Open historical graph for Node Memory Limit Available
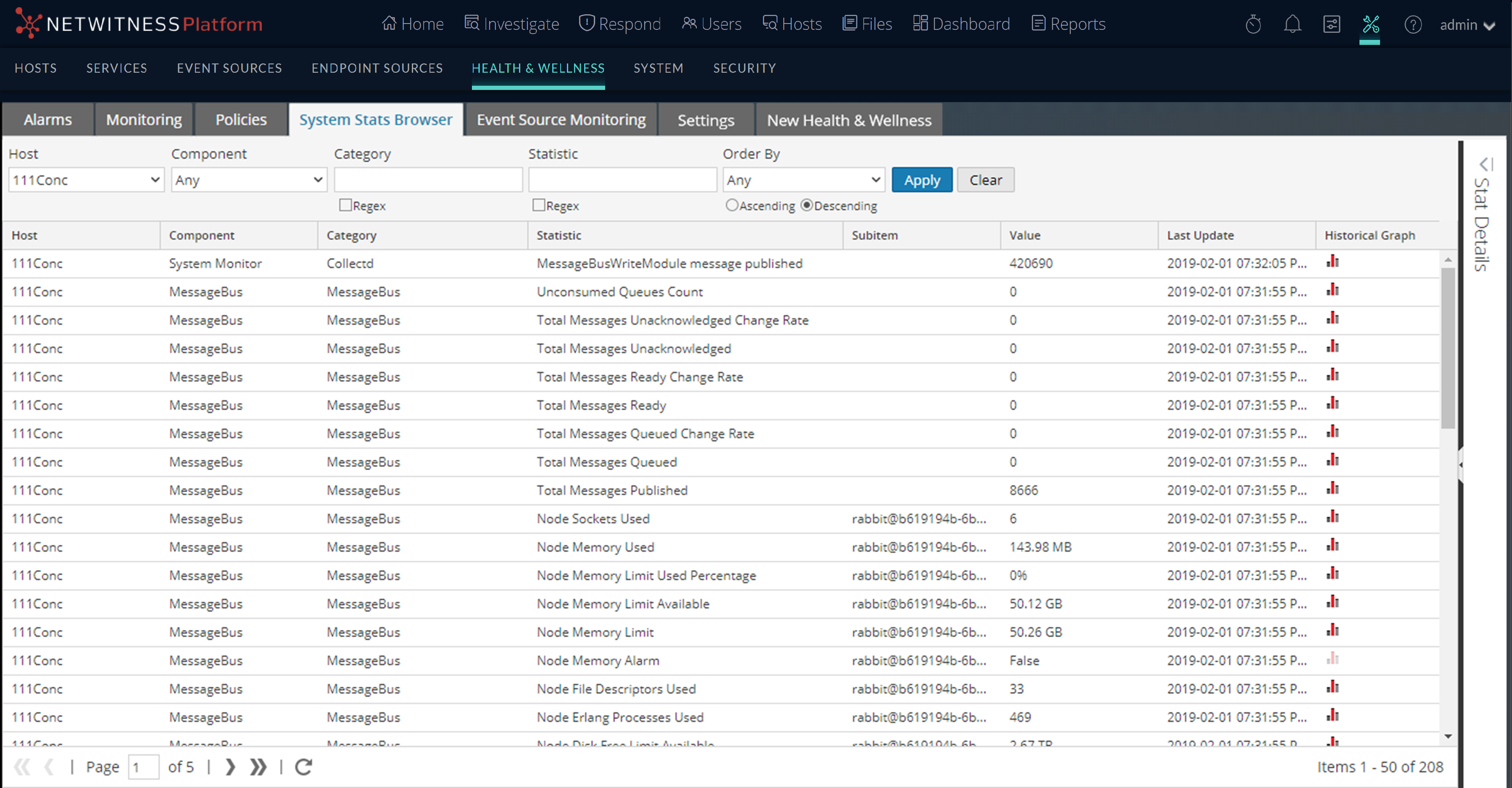Image resolution: width=1512 pixels, height=788 pixels. (x=1333, y=602)
